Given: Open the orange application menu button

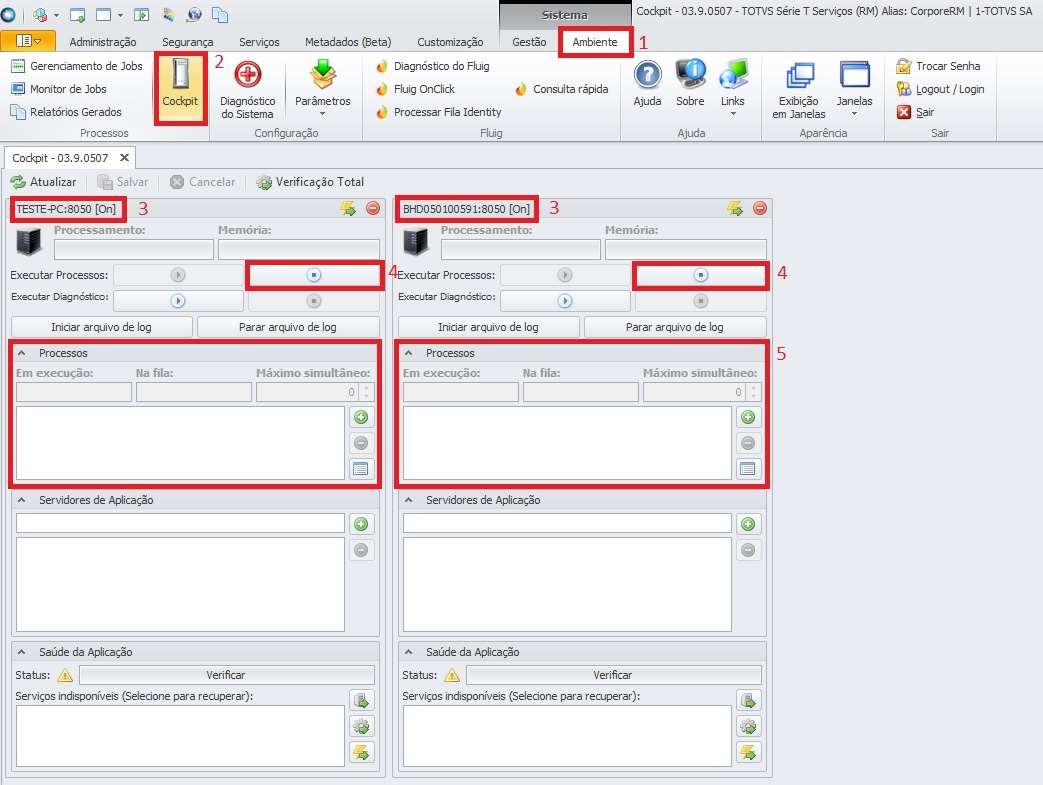Looking at the screenshot, I should [28, 41].
